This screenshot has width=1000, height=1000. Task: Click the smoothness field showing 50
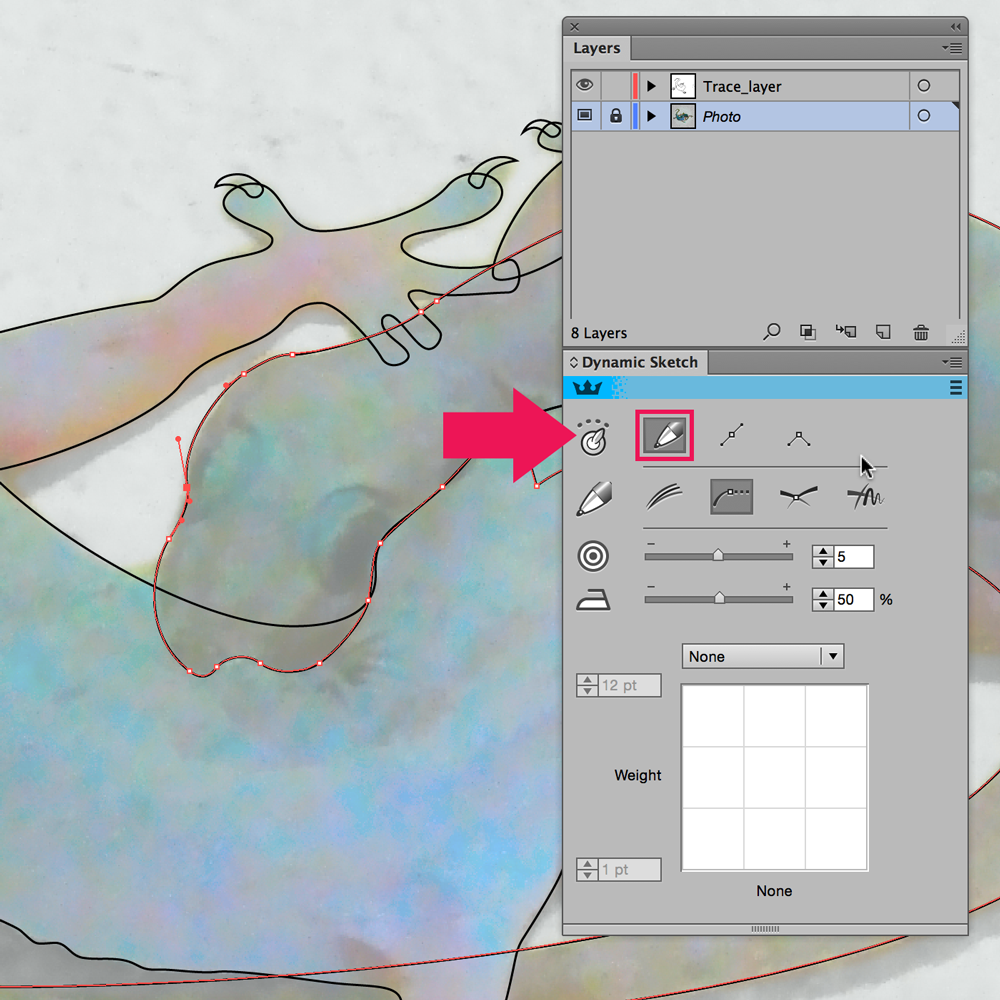pos(854,599)
